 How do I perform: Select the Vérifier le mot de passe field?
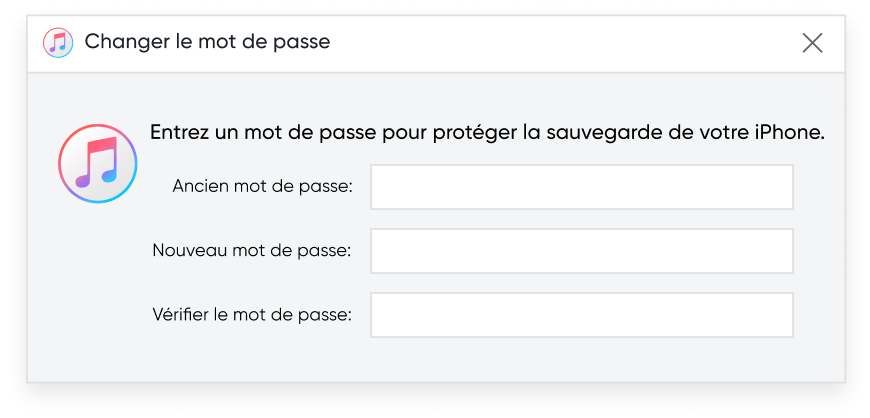pyautogui.click(x=581, y=315)
